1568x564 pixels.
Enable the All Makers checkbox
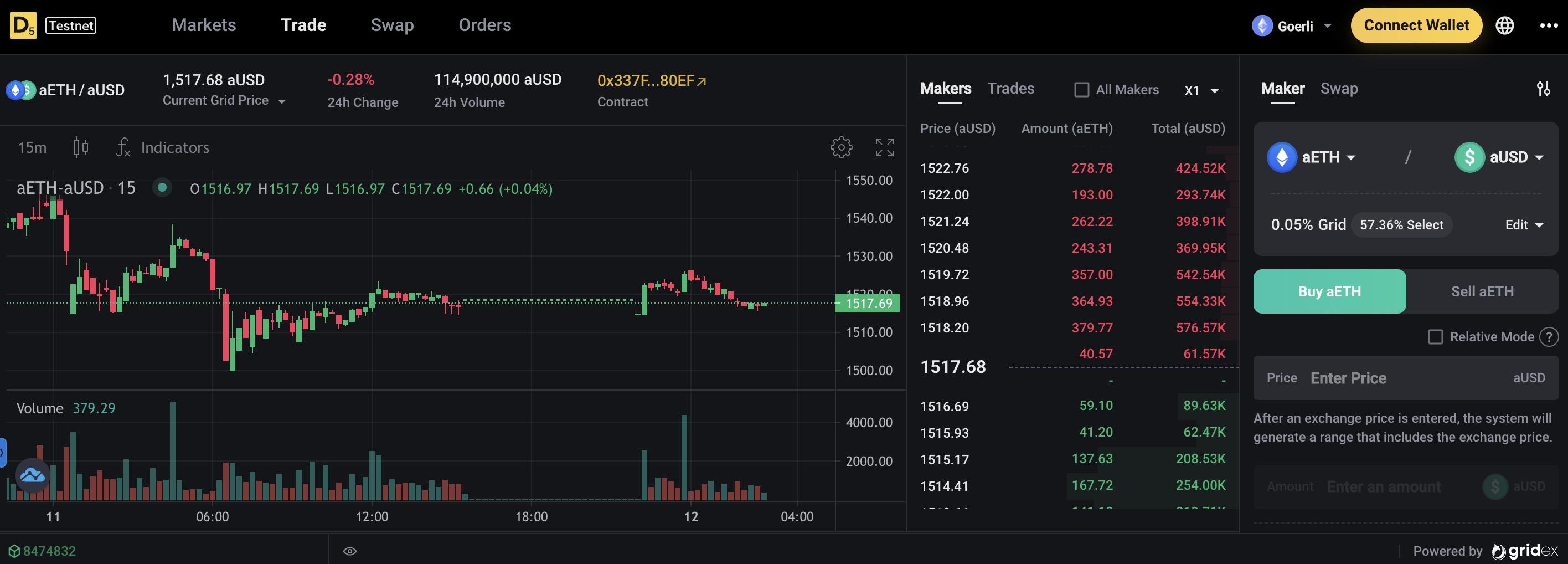1082,90
